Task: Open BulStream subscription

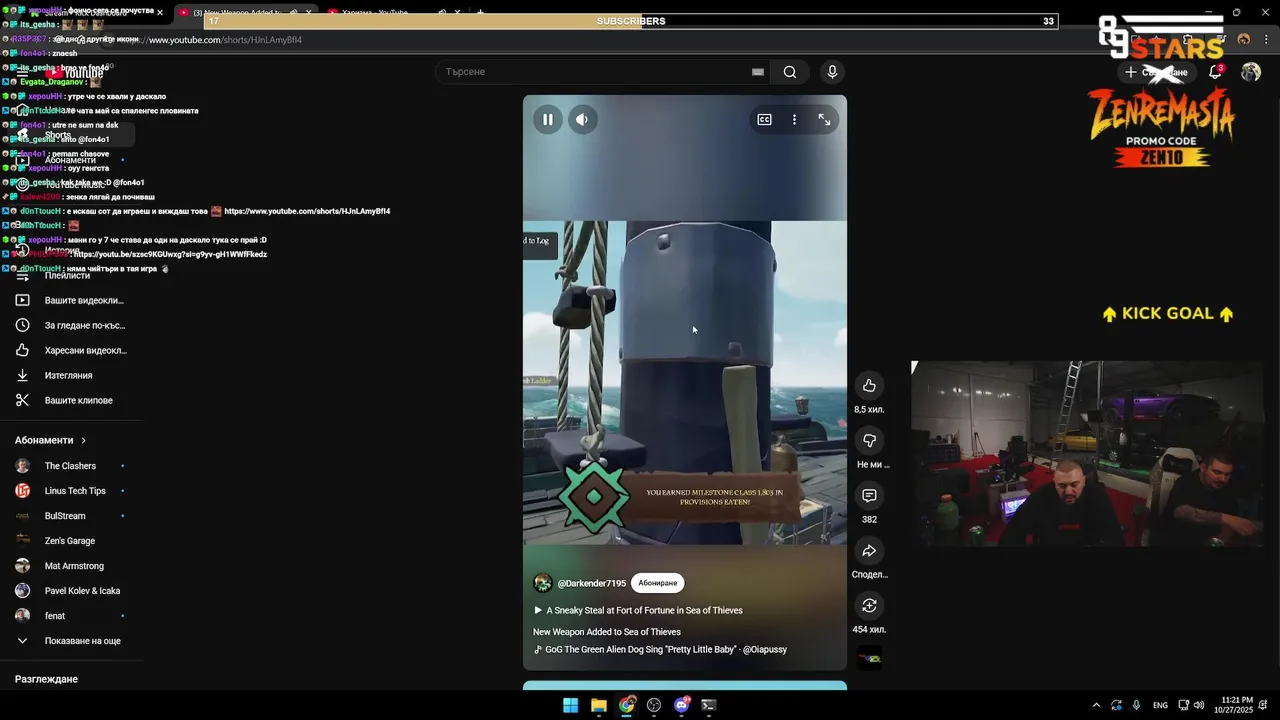Action: pos(70,516)
